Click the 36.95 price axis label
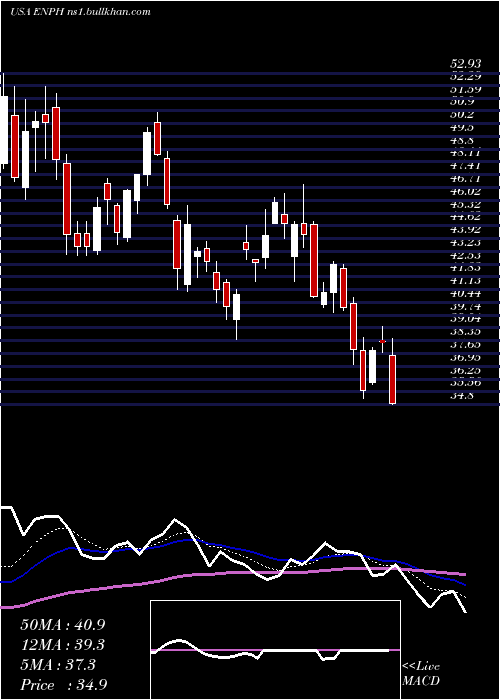500x700 pixels. pyautogui.click(x=465, y=357)
